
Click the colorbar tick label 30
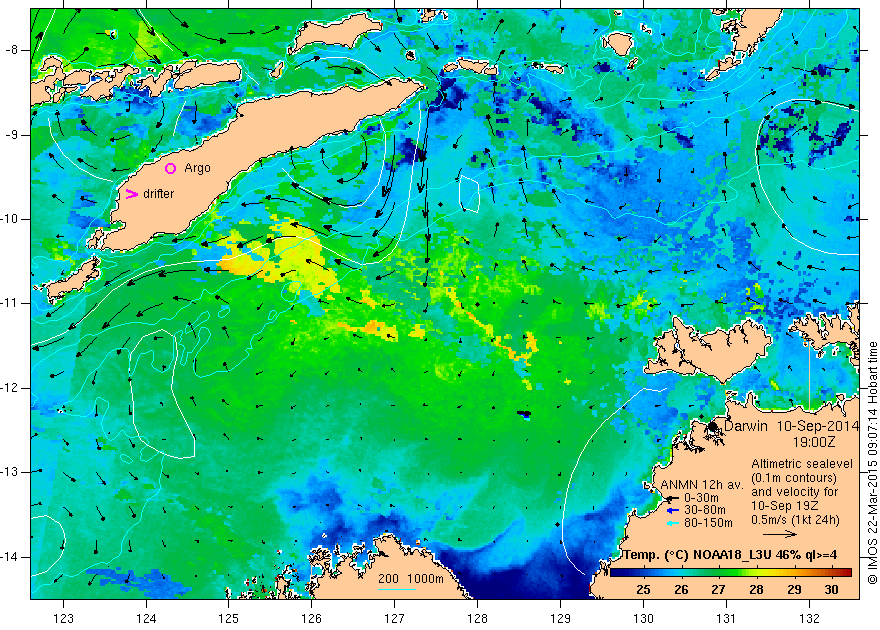pyautogui.click(x=831, y=590)
